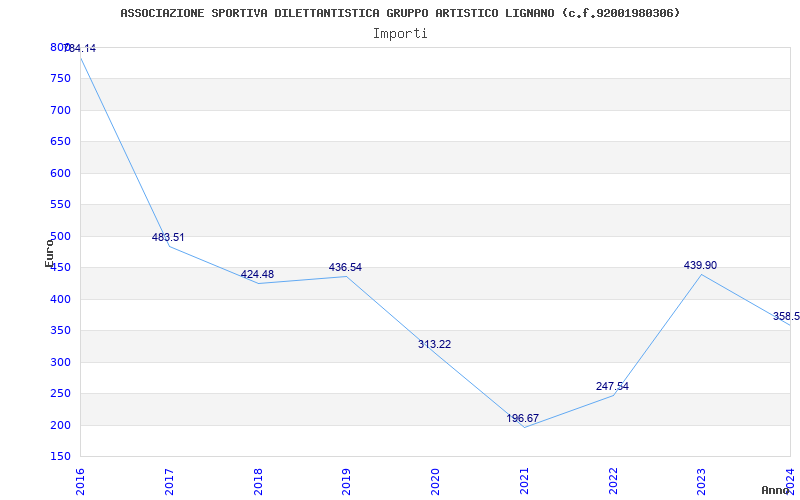Image resolution: width=800 pixels, height=500 pixels.
Task: Select the 483.51 data point label
Action: pyautogui.click(x=168, y=237)
